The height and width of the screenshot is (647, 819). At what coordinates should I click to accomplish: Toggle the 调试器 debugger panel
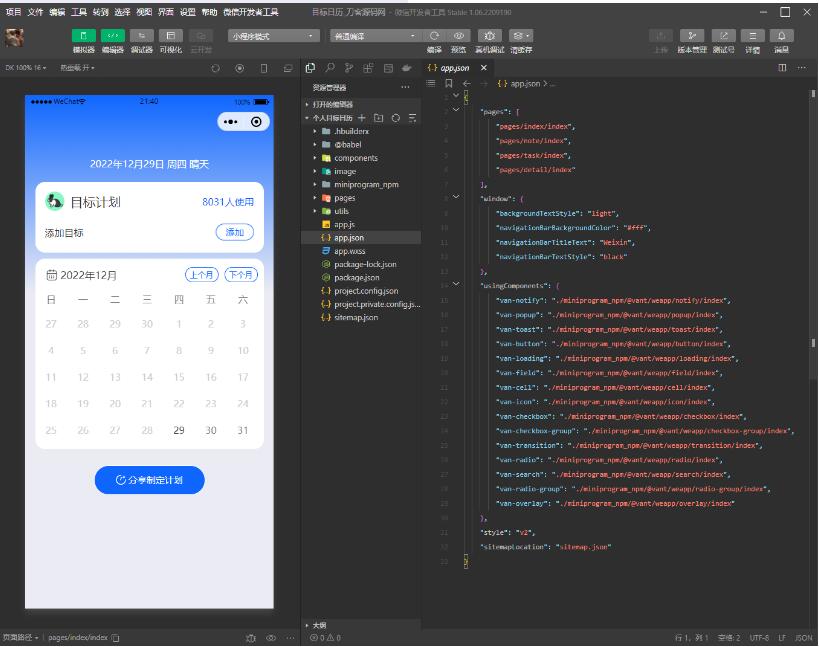tap(142, 36)
